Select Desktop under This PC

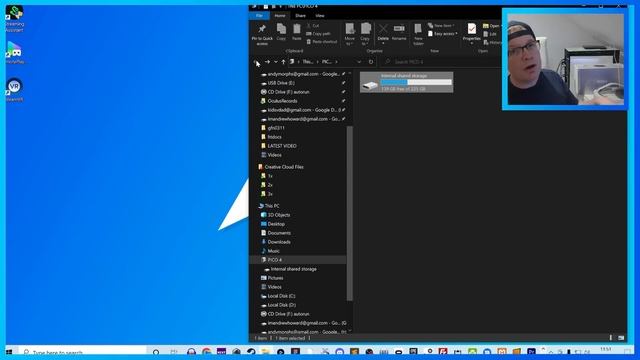(x=276, y=224)
